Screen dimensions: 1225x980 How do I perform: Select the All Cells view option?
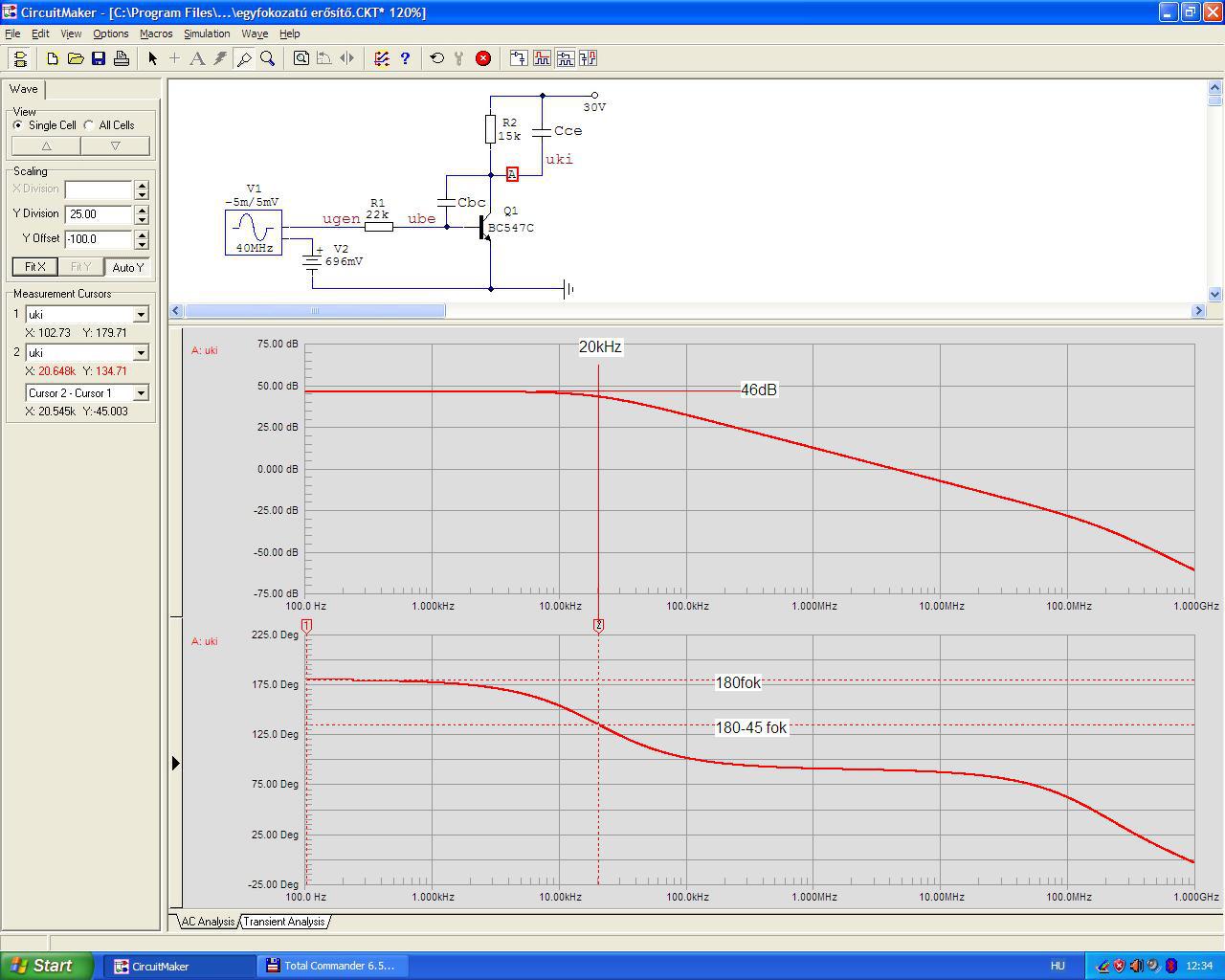[x=109, y=125]
